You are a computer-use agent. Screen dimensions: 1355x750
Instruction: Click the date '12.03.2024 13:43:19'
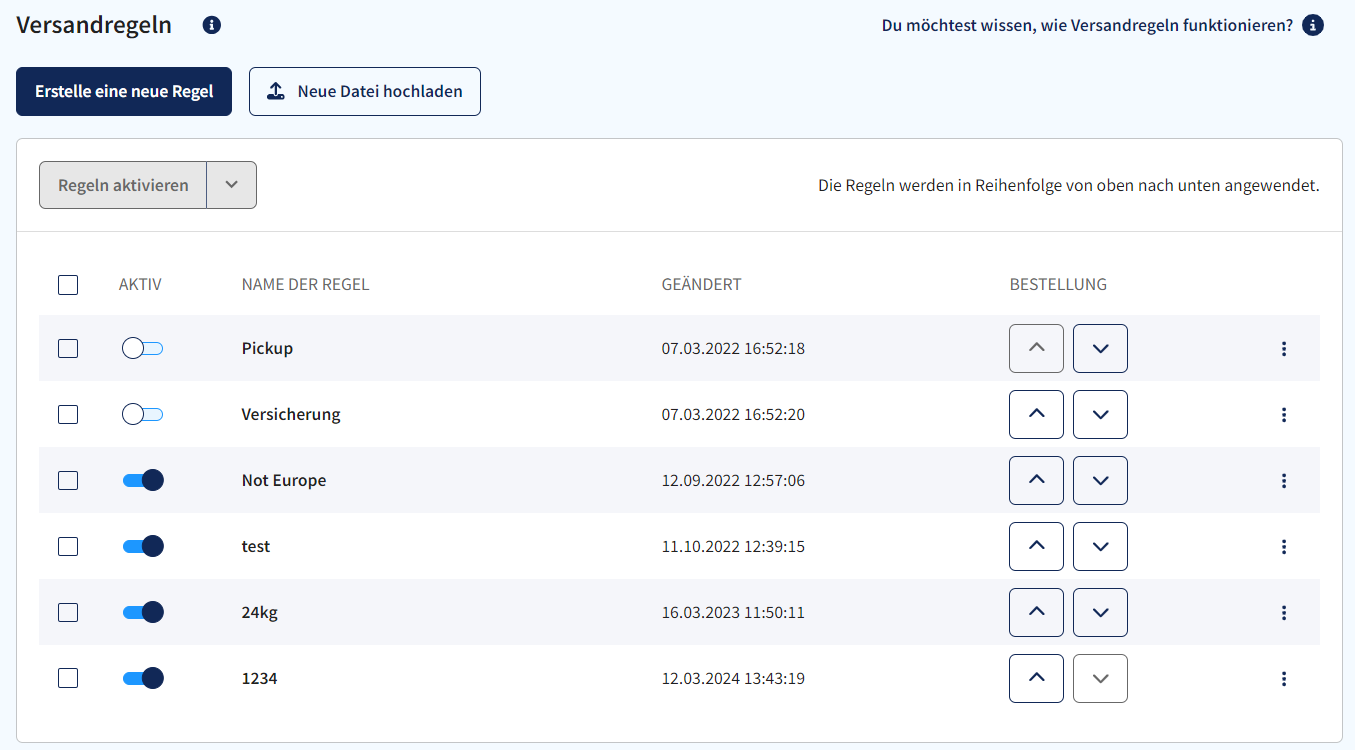click(733, 679)
